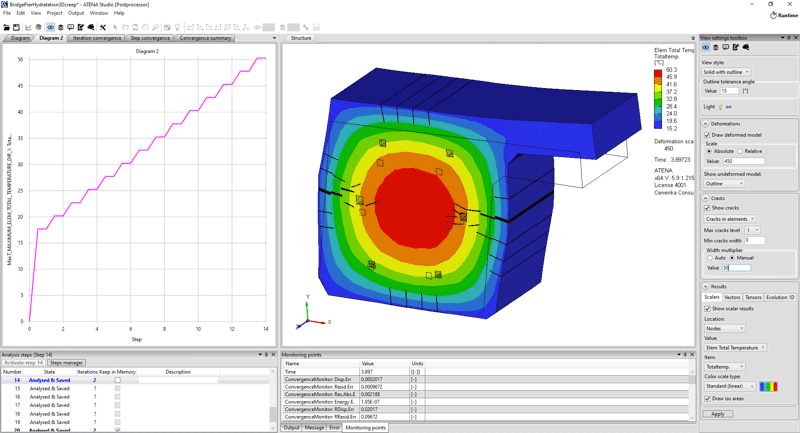Click the graph chart icon in main toolbar

click(28, 28)
